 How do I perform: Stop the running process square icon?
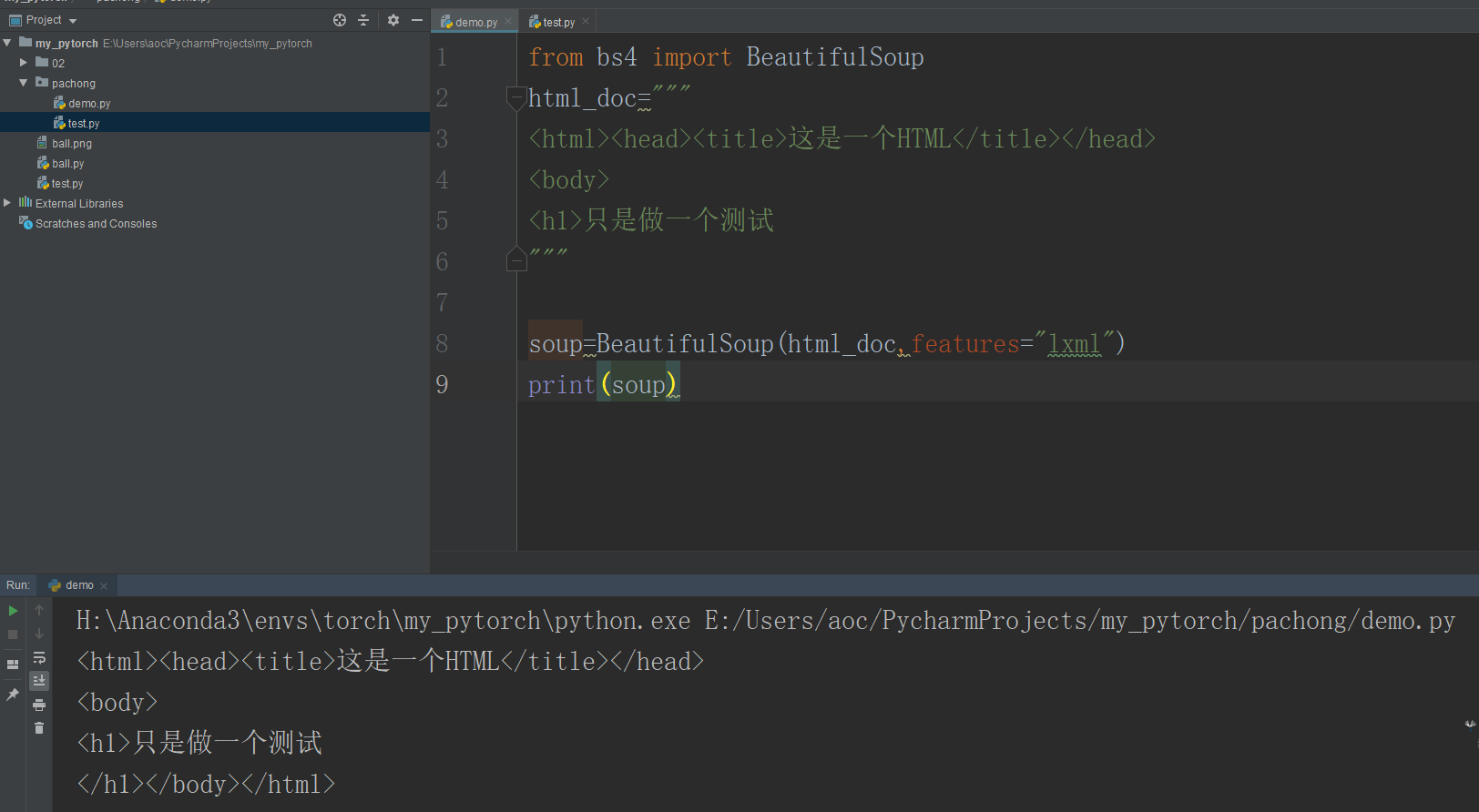tap(13, 634)
